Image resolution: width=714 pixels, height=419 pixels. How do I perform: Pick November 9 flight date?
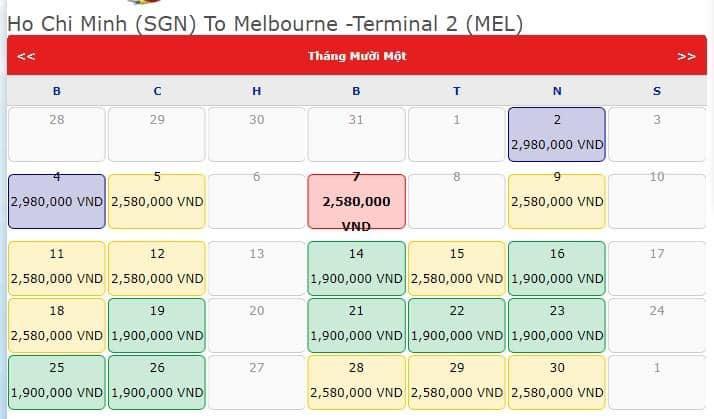coord(557,201)
